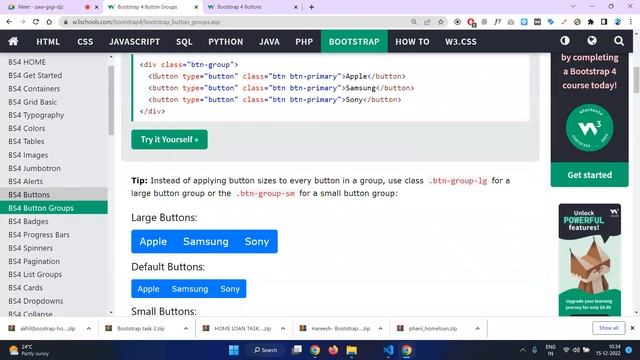Open menu arrow for HOME LOAN TASK zip
This screenshot has height=360, width=640.
point(283,329)
